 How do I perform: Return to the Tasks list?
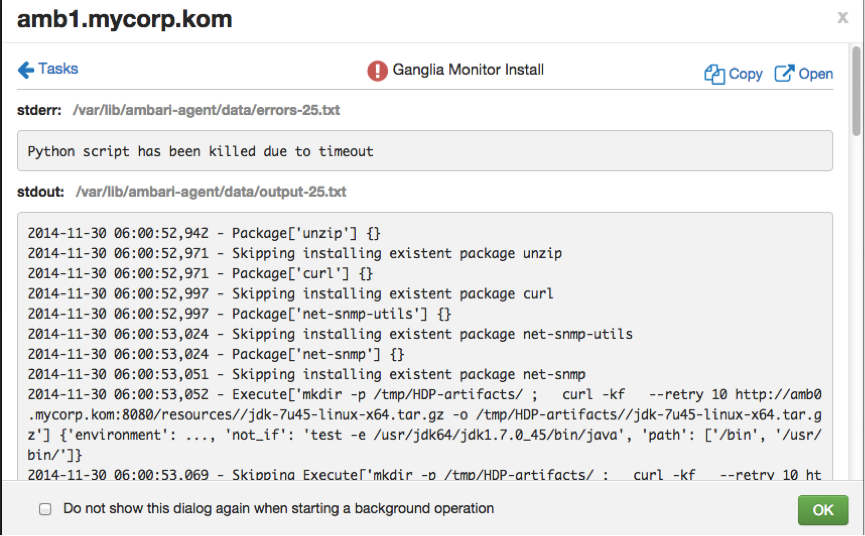57,69
